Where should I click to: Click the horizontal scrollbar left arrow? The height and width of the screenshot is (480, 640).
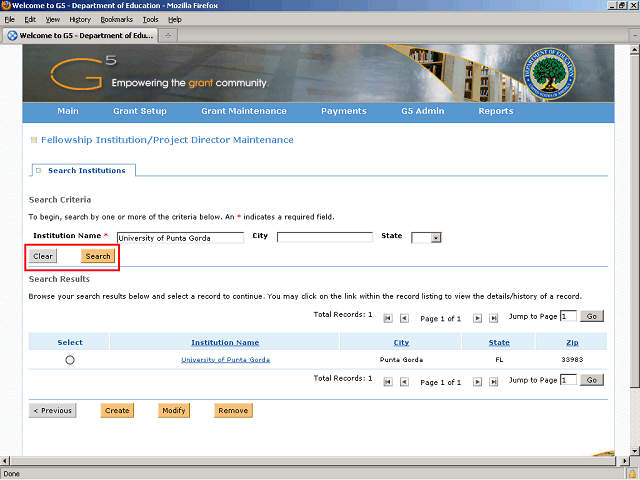click(5, 461)
